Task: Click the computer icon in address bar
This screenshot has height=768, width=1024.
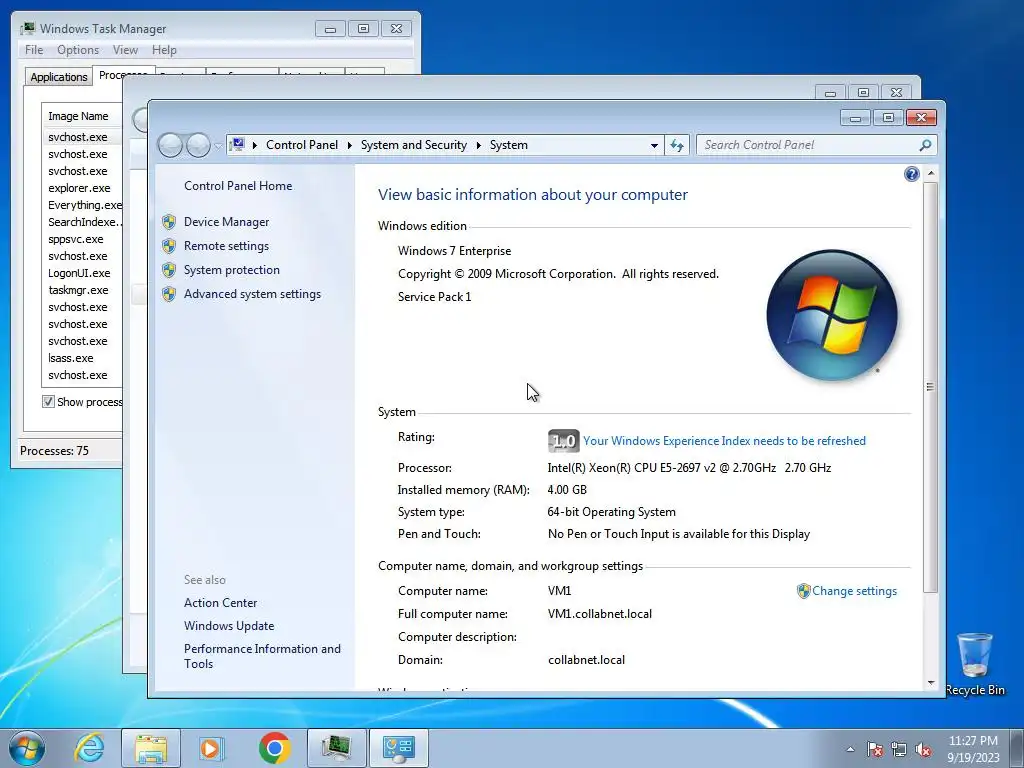Action: [x=238, y=145]
